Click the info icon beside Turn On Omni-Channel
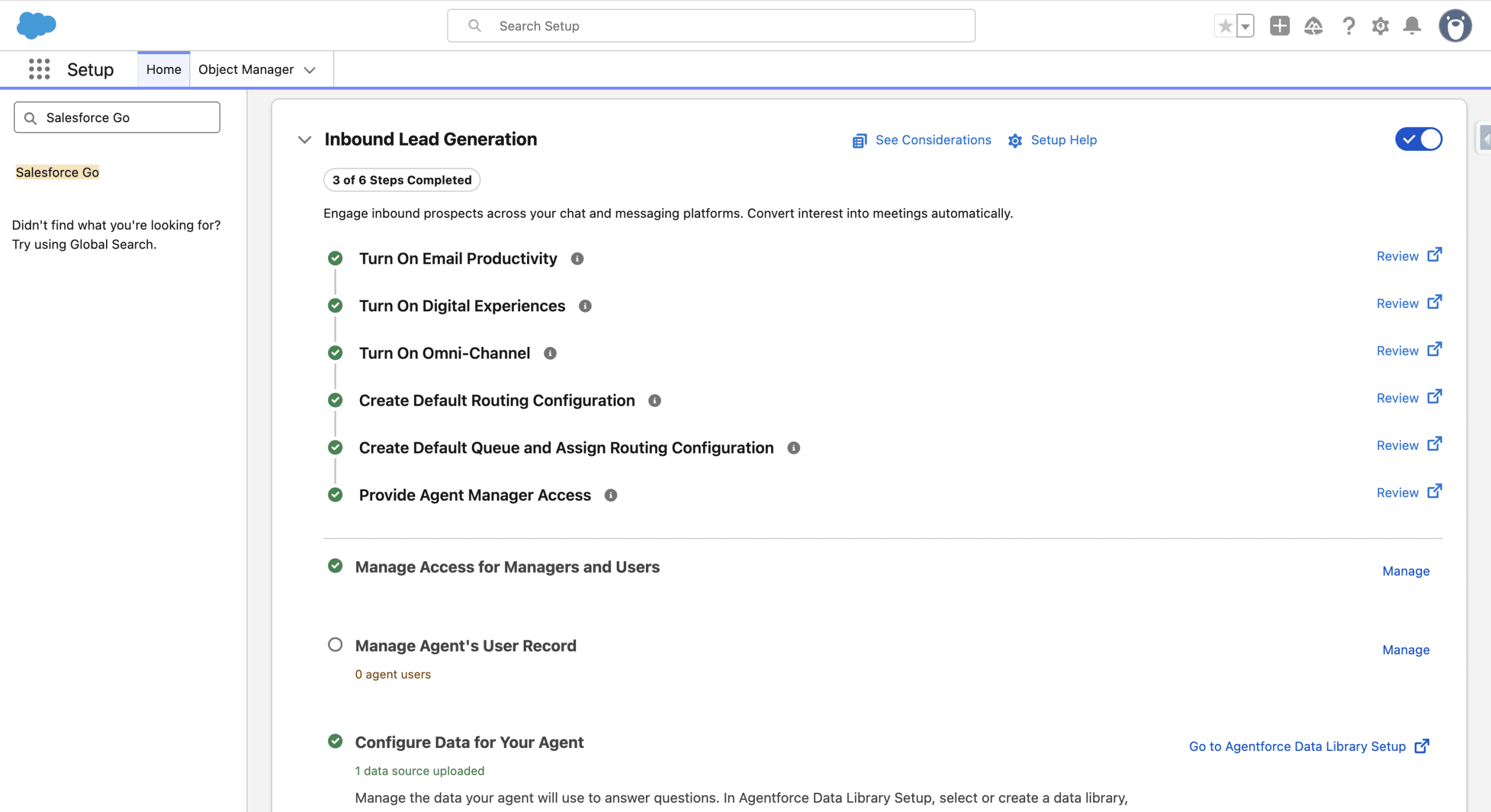The width and height of the screenshot is (1491, 812). 550,353
